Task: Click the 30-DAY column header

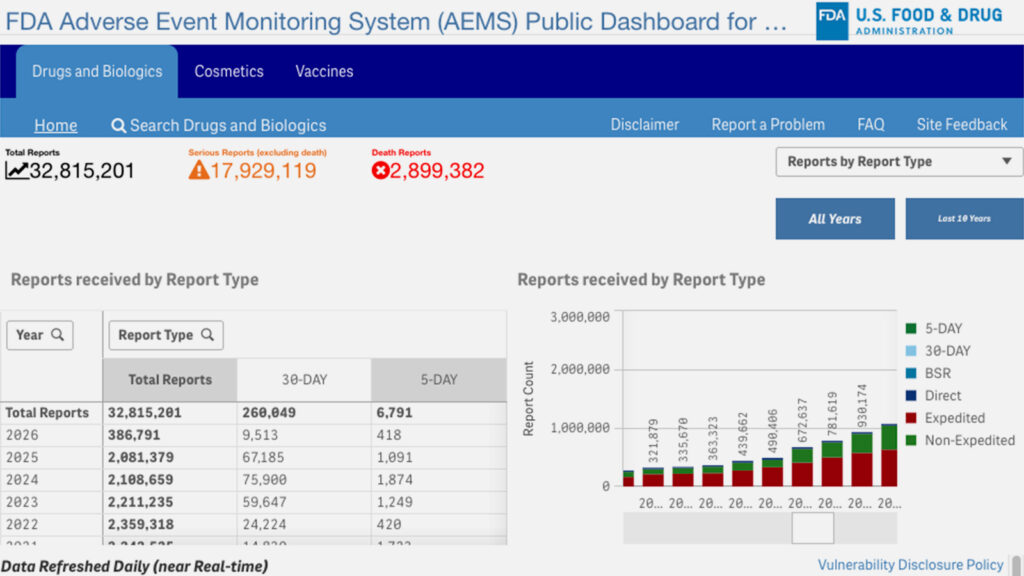Action: [x=303, y=380]
